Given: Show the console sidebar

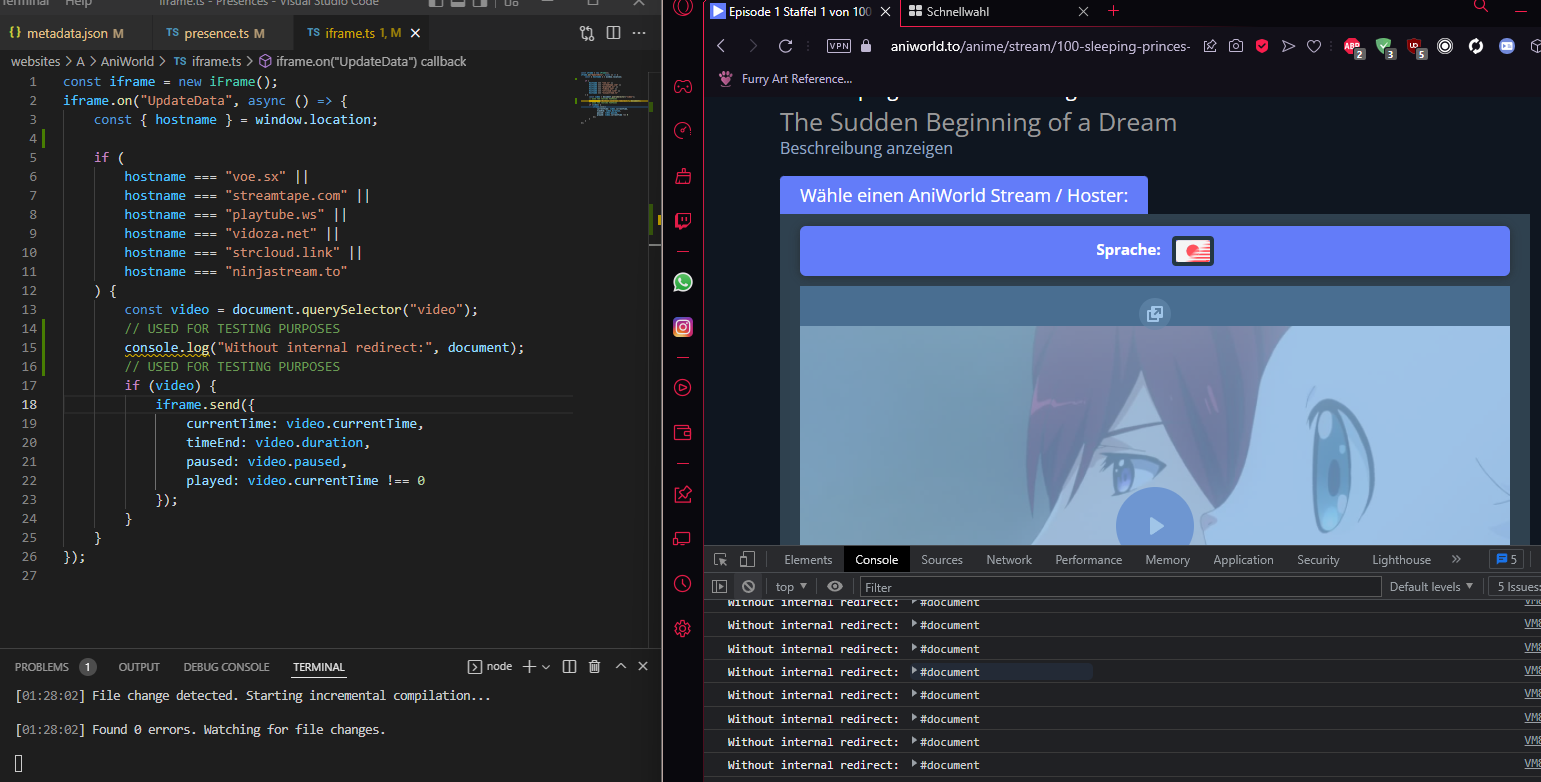Looking at the screenshot, I should point(719,587).
